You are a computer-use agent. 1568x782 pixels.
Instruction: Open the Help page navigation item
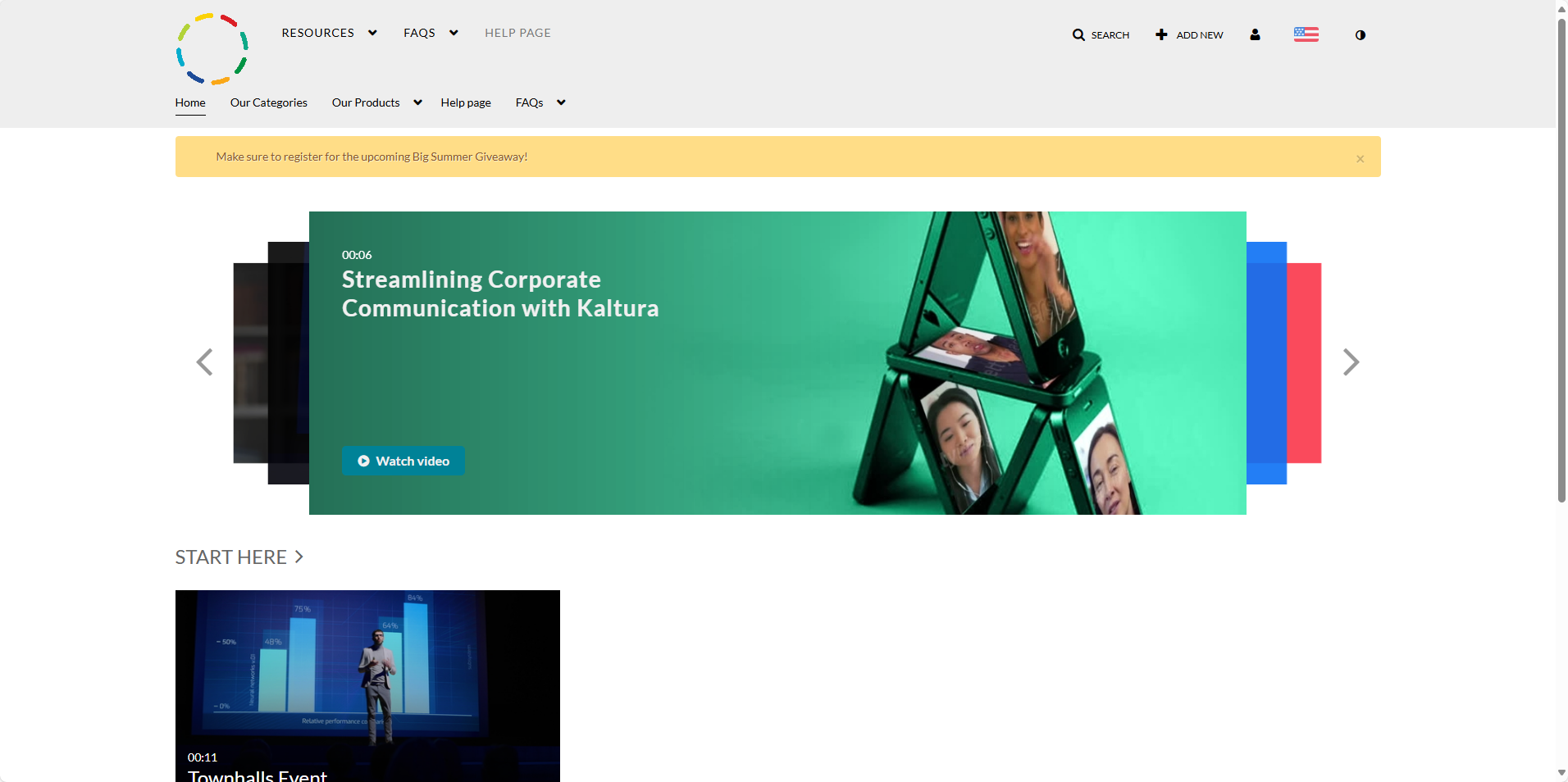click(x=466, y=102)
